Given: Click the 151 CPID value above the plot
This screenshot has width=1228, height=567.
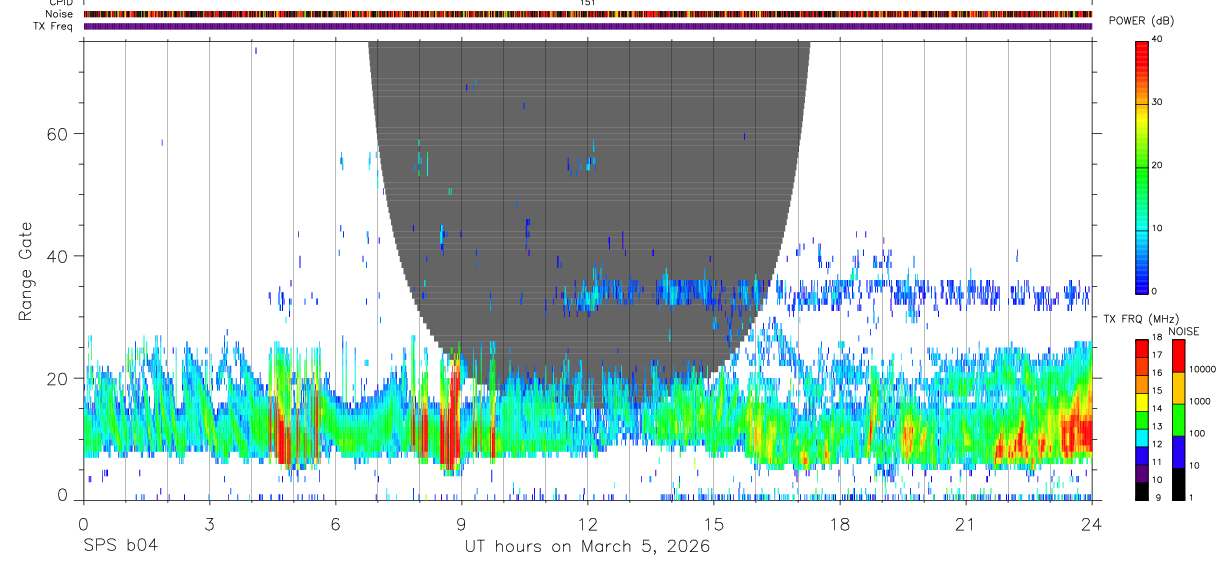Looking at the screenshot, I should tap(588, 3).
